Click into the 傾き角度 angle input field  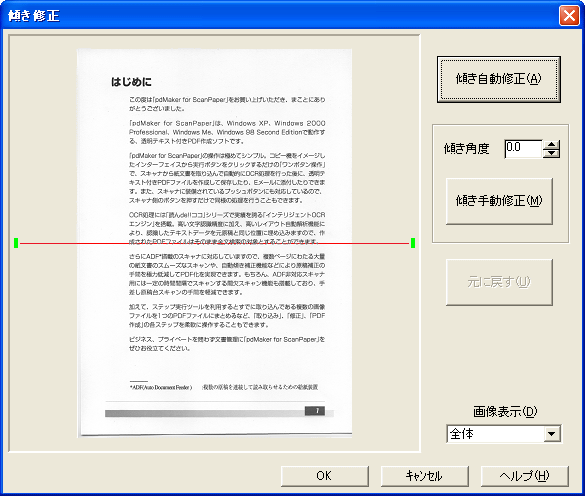[x=523, y=149]
